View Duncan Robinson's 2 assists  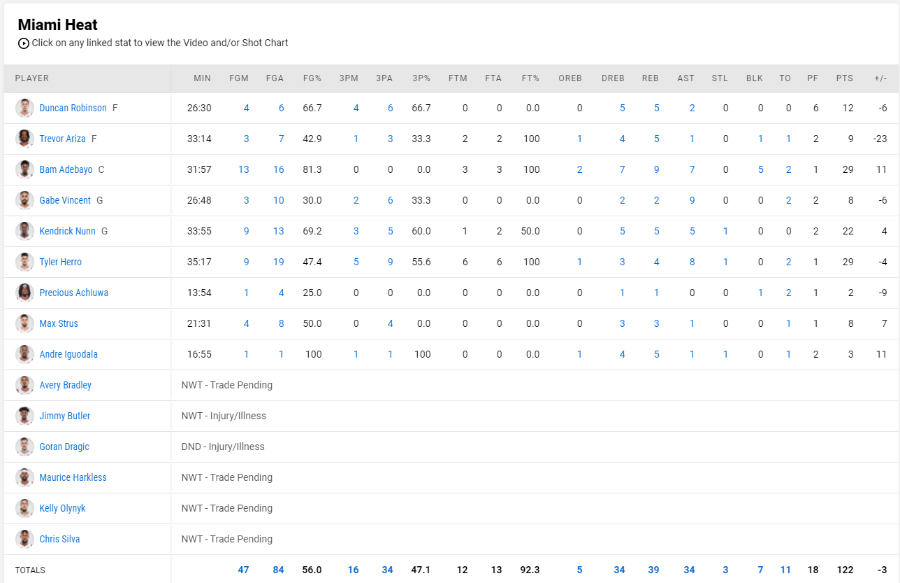click(x=692, y=108)
